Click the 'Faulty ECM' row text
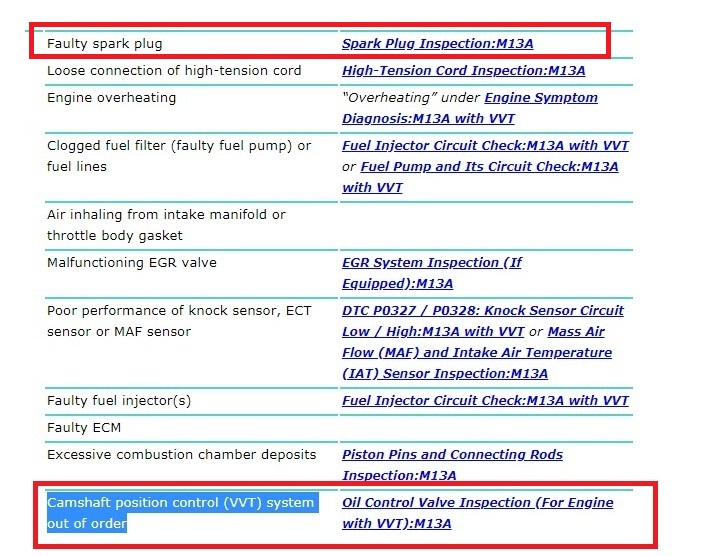Viewport: 727px width, 556px height. click(83, 428)
